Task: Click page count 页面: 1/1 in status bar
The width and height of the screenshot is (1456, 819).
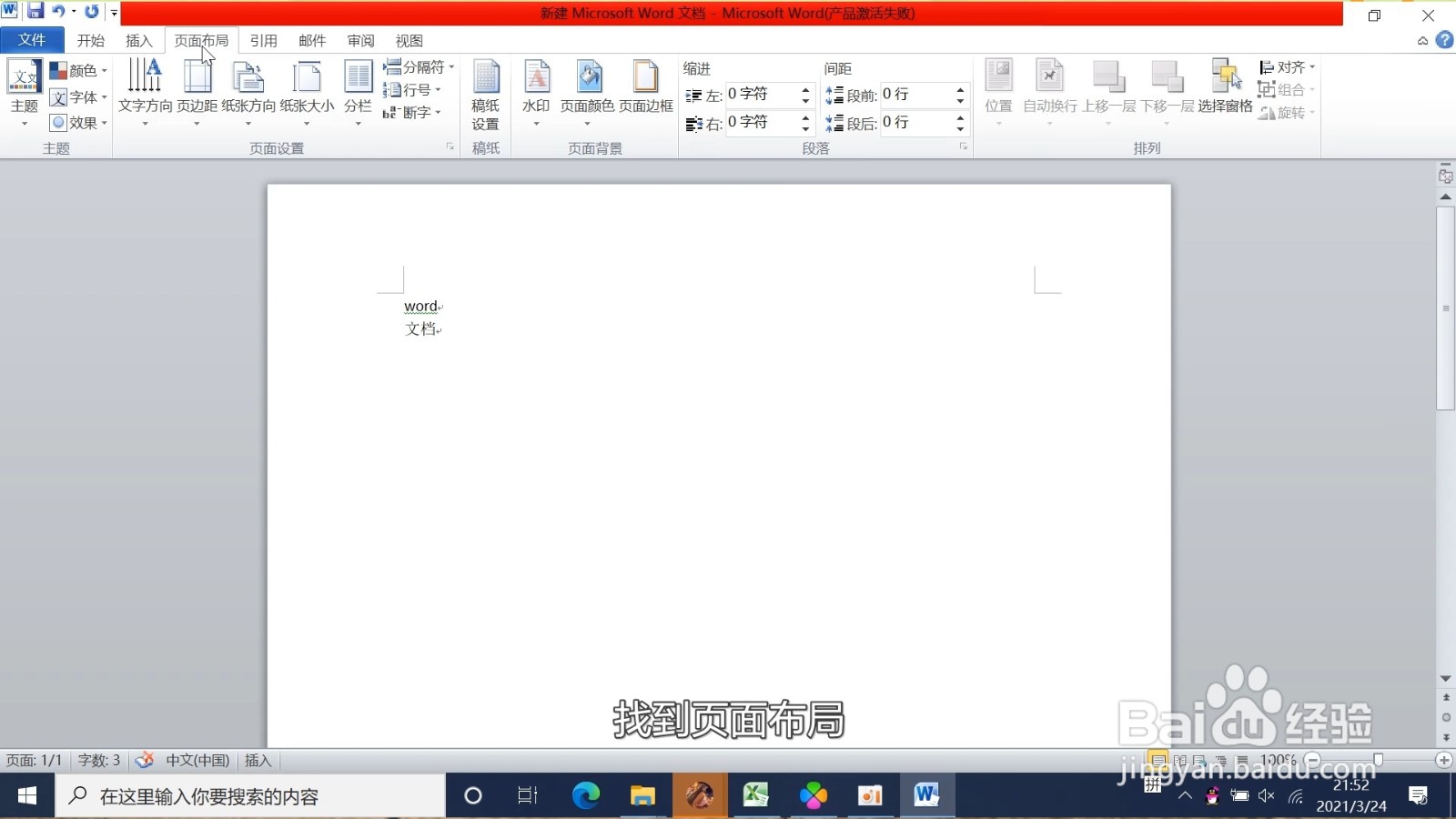Action: [x=34, y=760]
